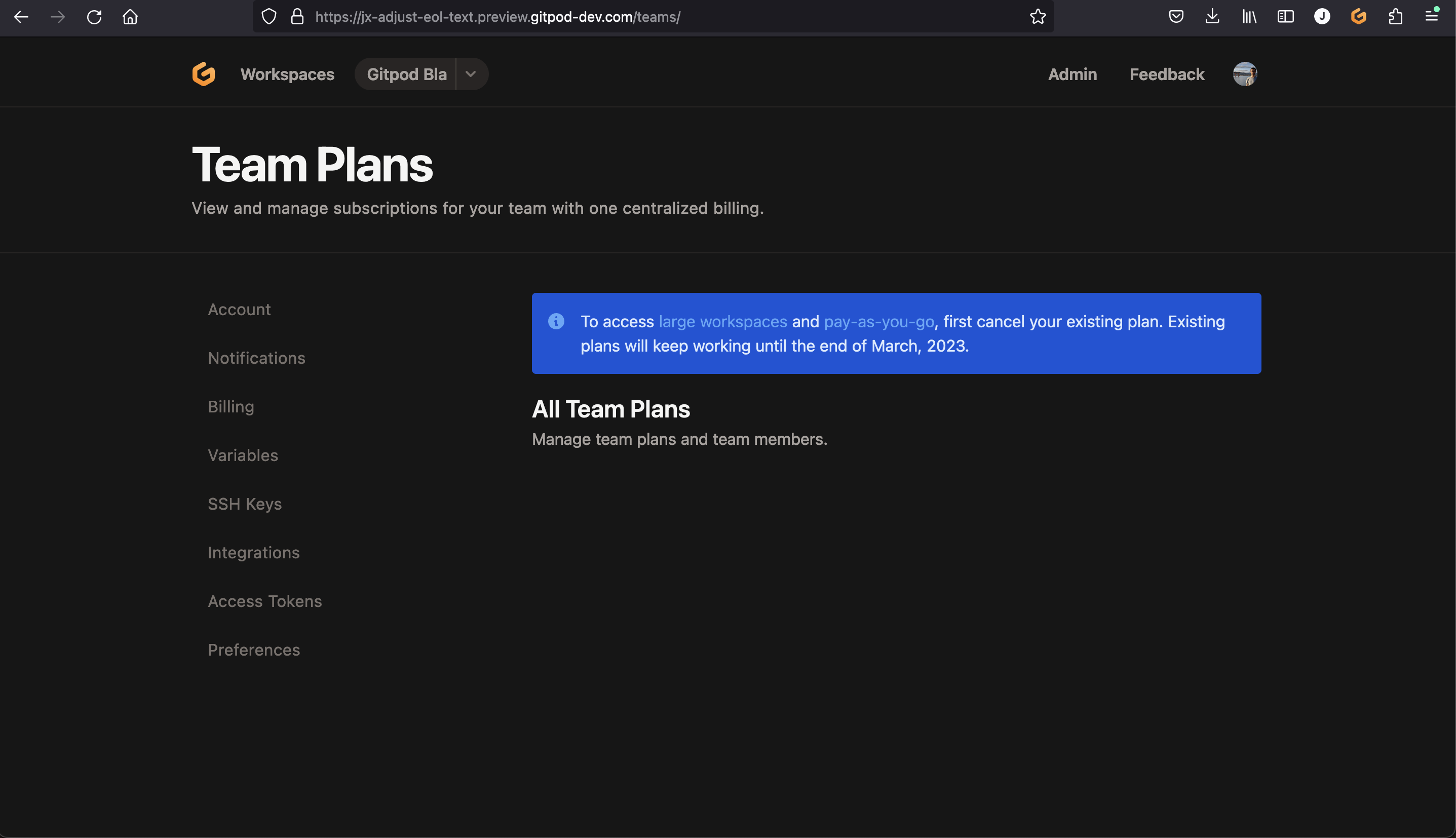Viewport: 1456px width, 838px height.
Task: Click the round J account icon
Action: [1322, 17]
